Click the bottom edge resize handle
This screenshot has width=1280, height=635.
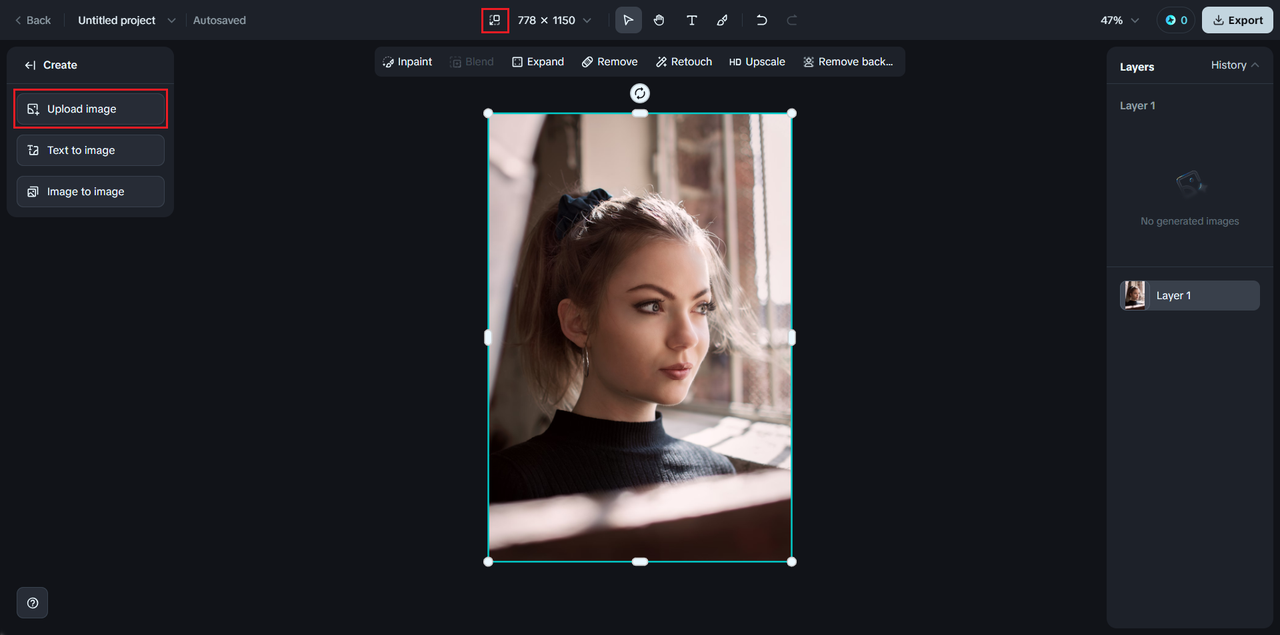click(x=640, y=561)
